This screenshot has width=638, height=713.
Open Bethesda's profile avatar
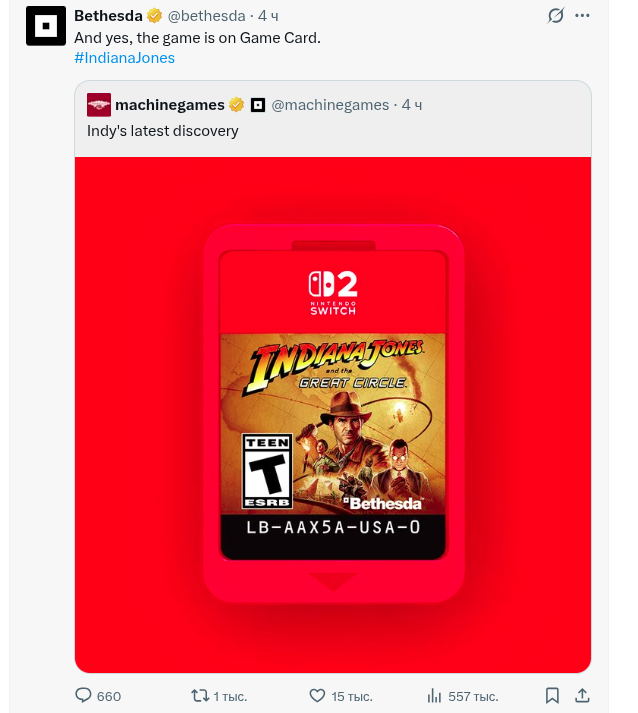click(x=45, y=26)
